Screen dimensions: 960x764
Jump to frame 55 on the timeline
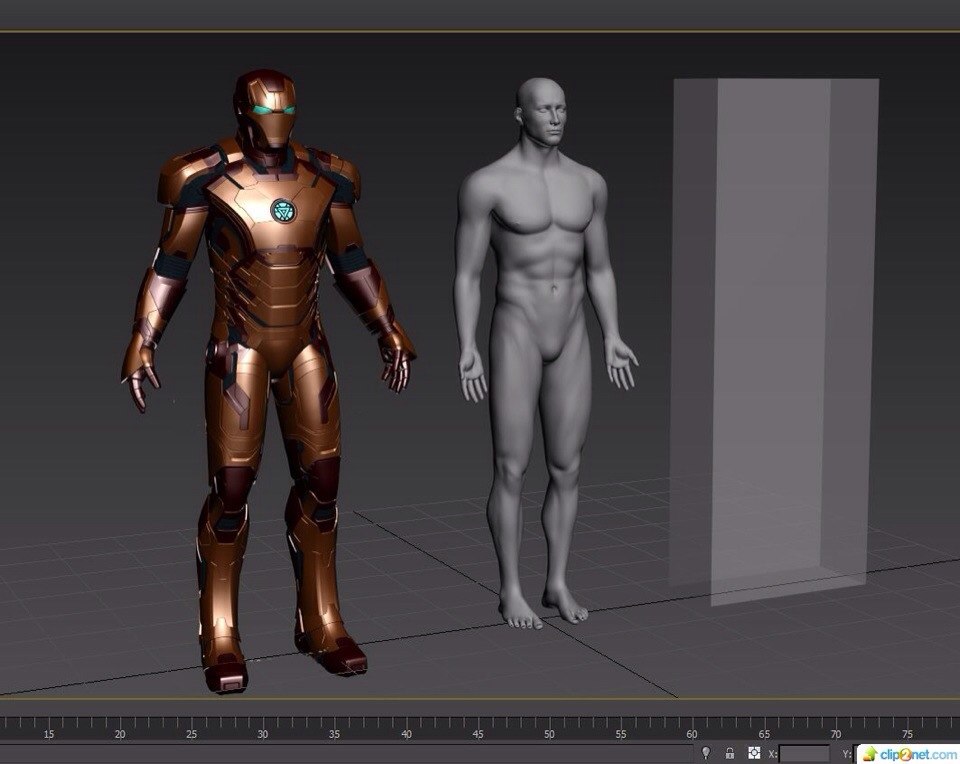pos(621,734)
